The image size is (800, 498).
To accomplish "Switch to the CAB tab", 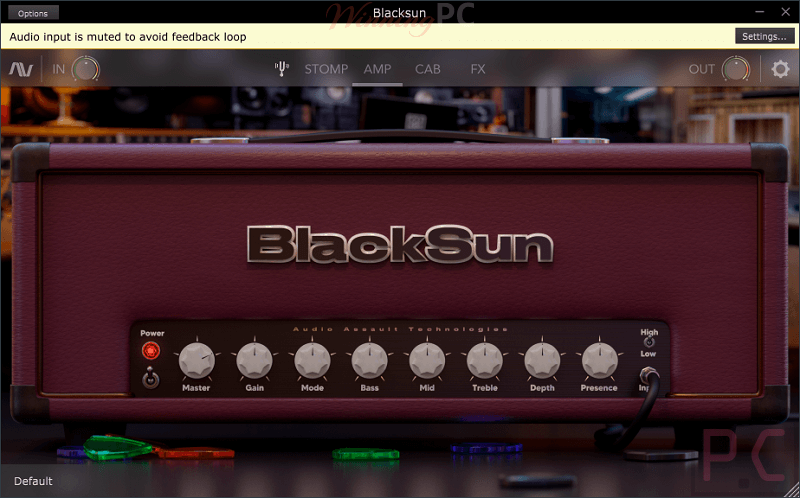I will coord(428,69).
